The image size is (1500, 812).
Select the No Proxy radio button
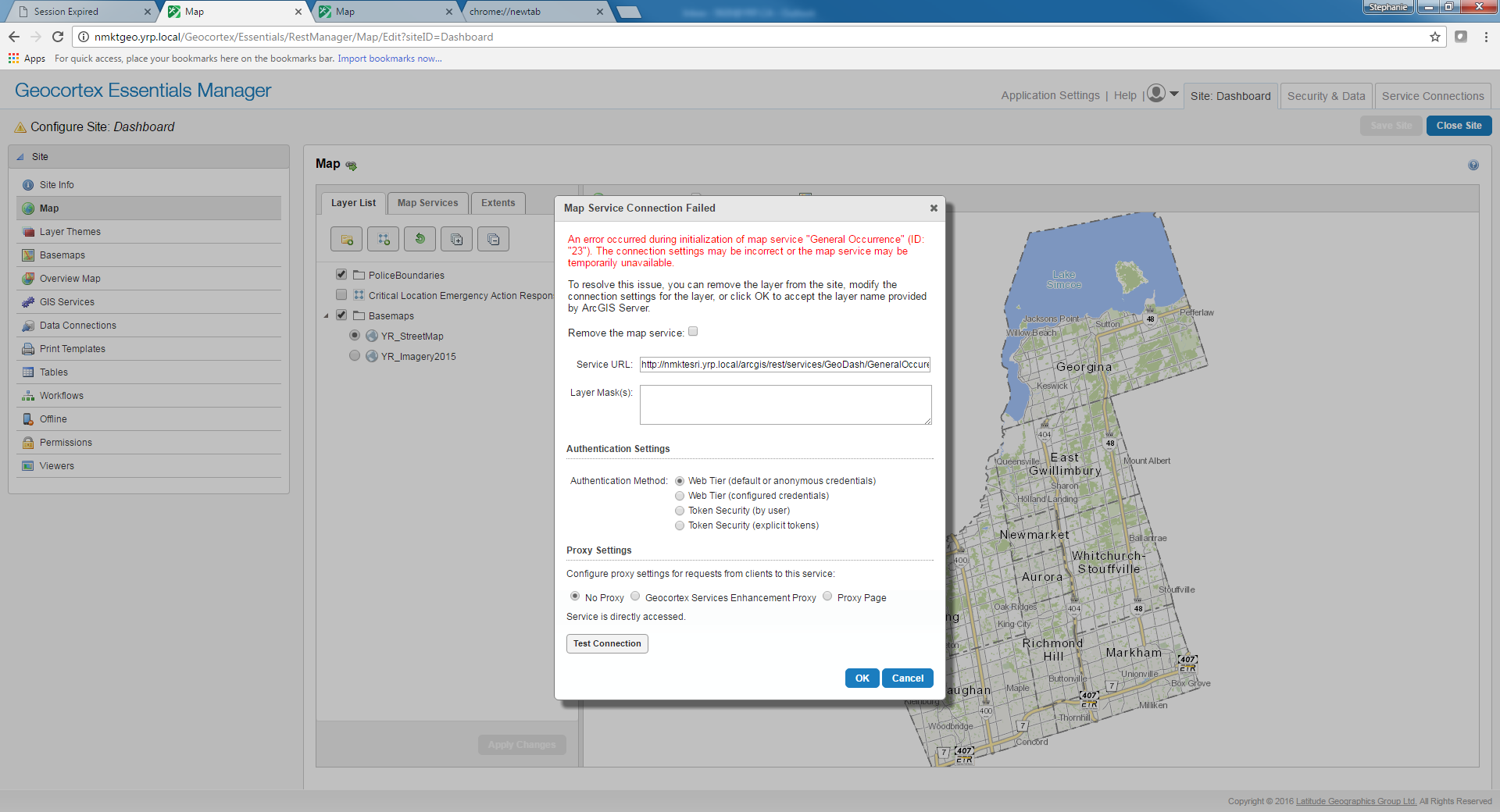pyautogui.click(x=575, y=597)
